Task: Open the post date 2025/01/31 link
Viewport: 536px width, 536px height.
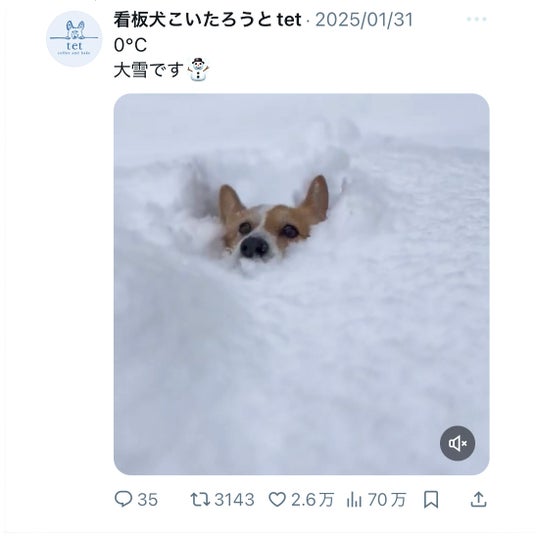Action: coord(364,19)
